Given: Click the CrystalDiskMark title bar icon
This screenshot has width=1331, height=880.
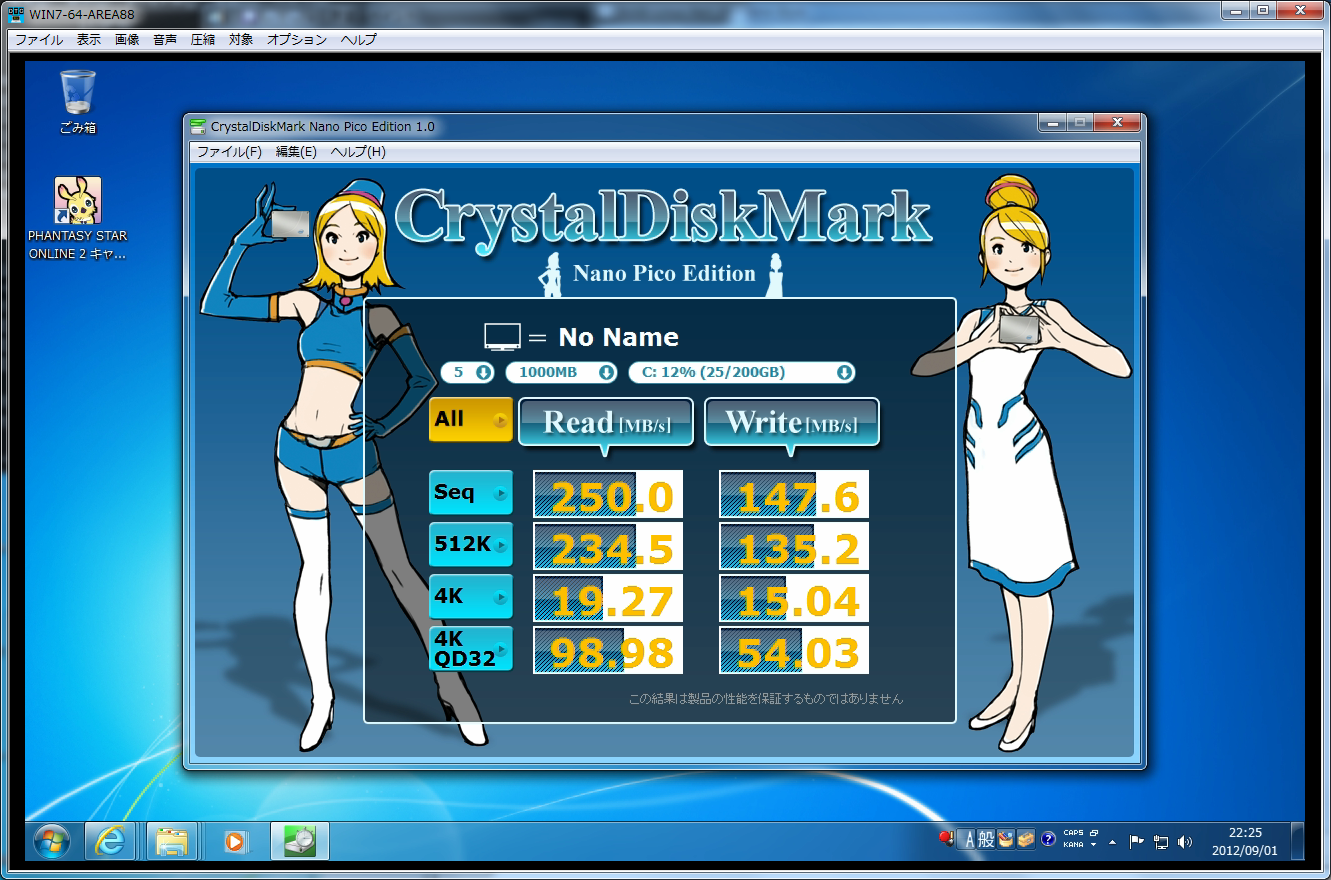Looking at the screenshot, I should tap(198, 126).
